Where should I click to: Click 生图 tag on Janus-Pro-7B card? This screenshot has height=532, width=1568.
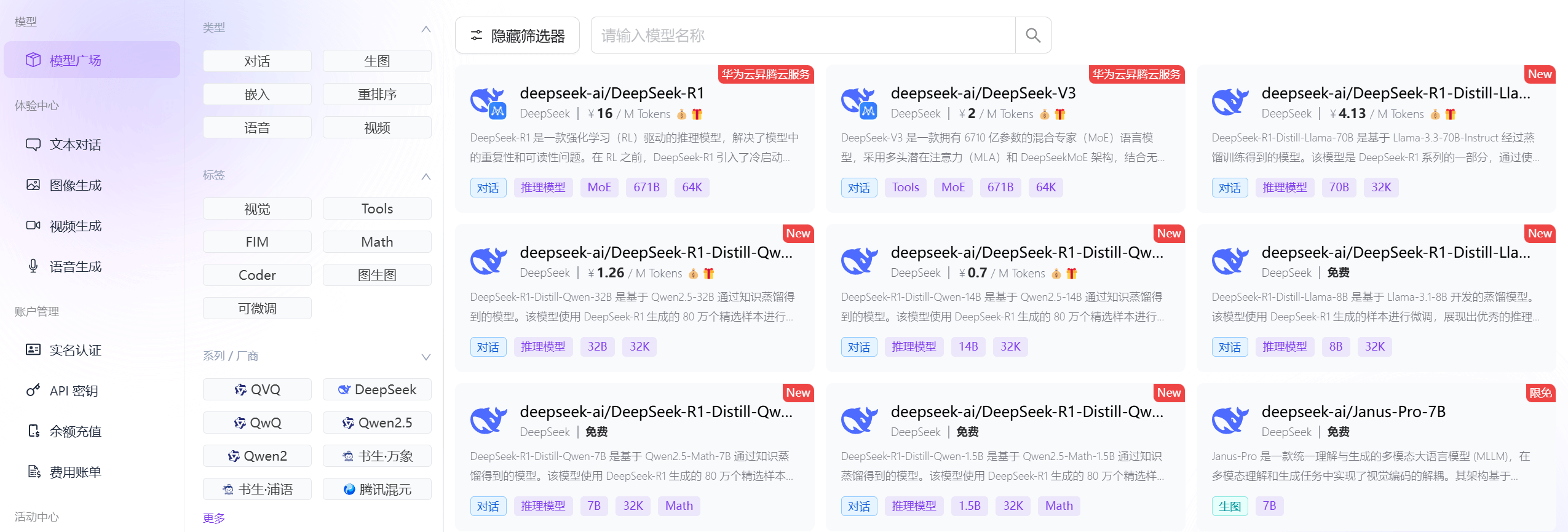(1230, 506)
